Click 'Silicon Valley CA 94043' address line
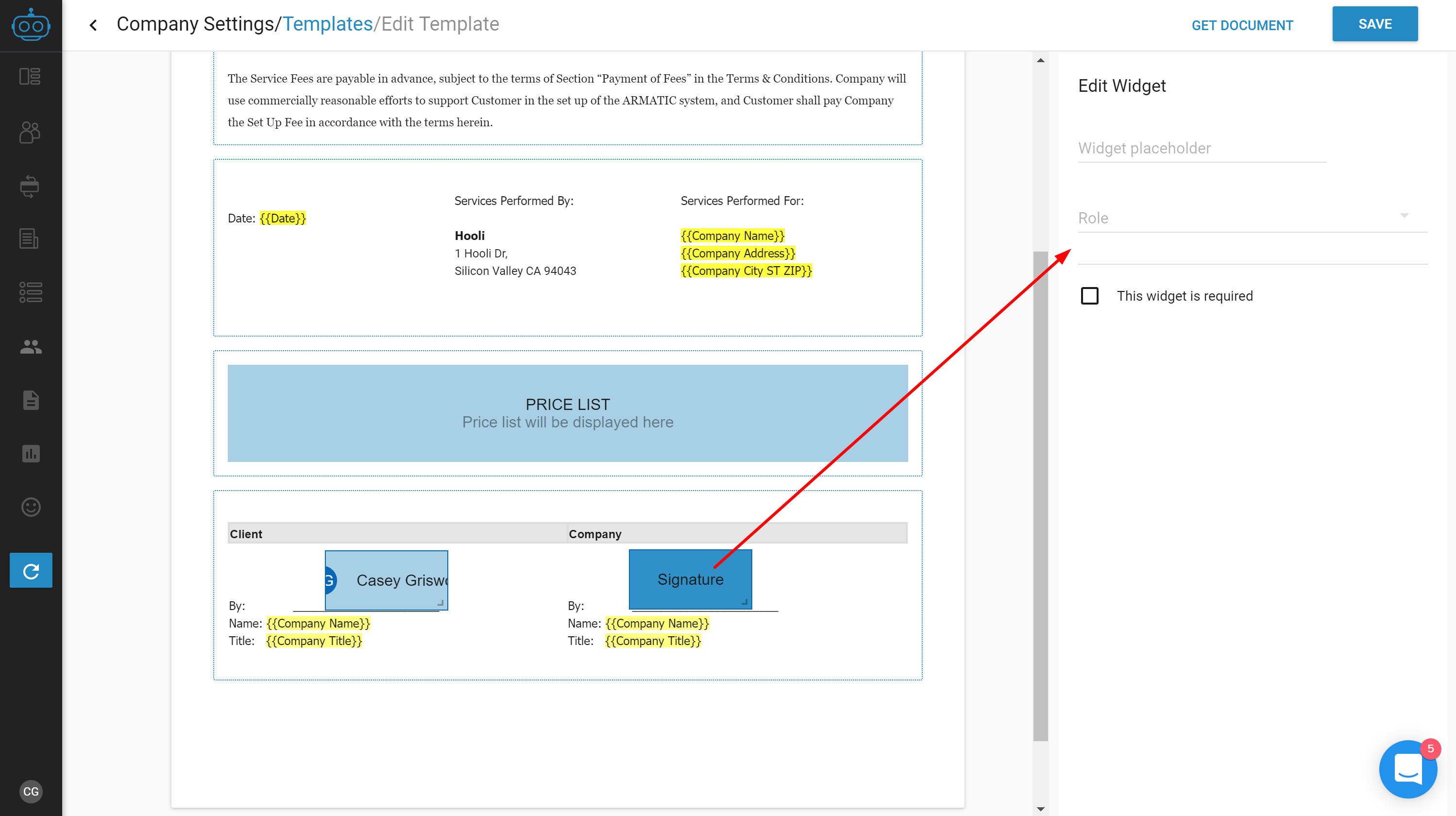Screen dimensions: 1456x816 pyautogui.click(x=515, y=271)
